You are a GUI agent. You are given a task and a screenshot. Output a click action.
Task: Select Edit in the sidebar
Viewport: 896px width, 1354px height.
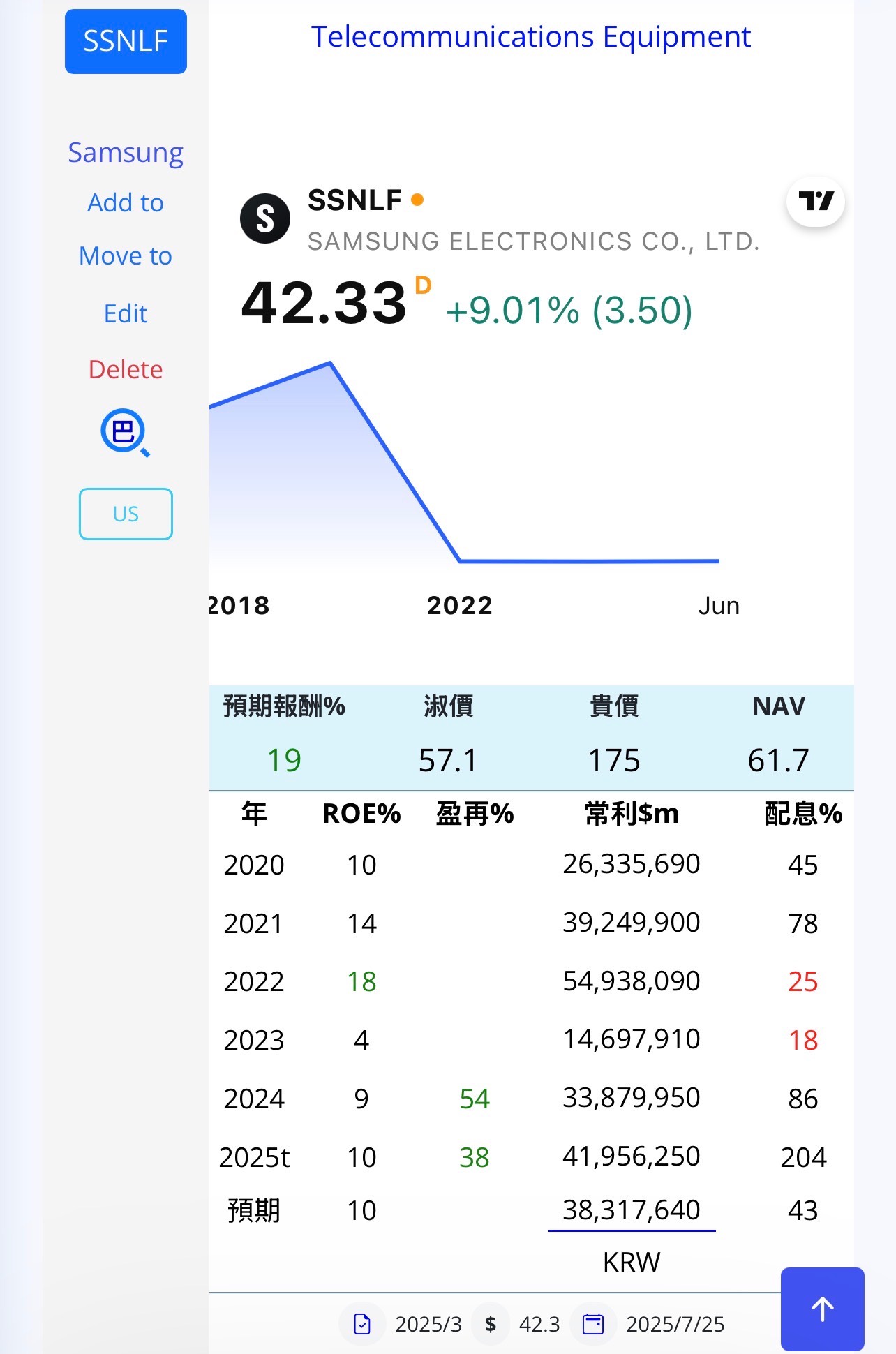[x=126, y=313]
